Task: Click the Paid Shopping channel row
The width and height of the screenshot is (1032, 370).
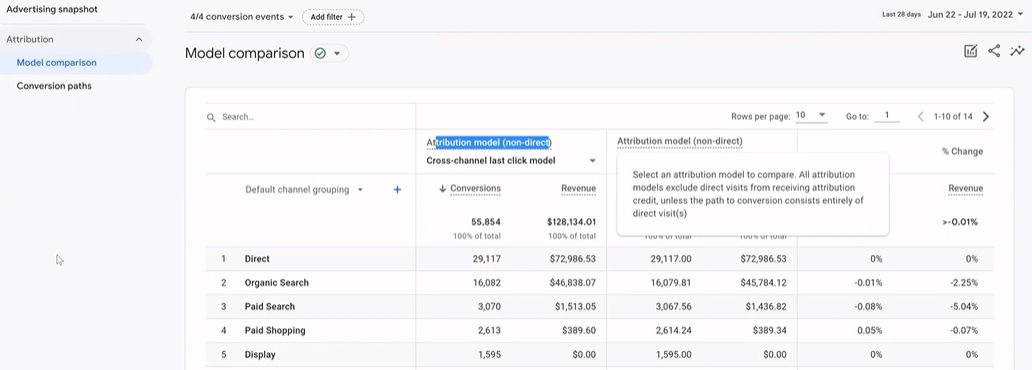Action: pyautogui.click(x=599, y=330)
